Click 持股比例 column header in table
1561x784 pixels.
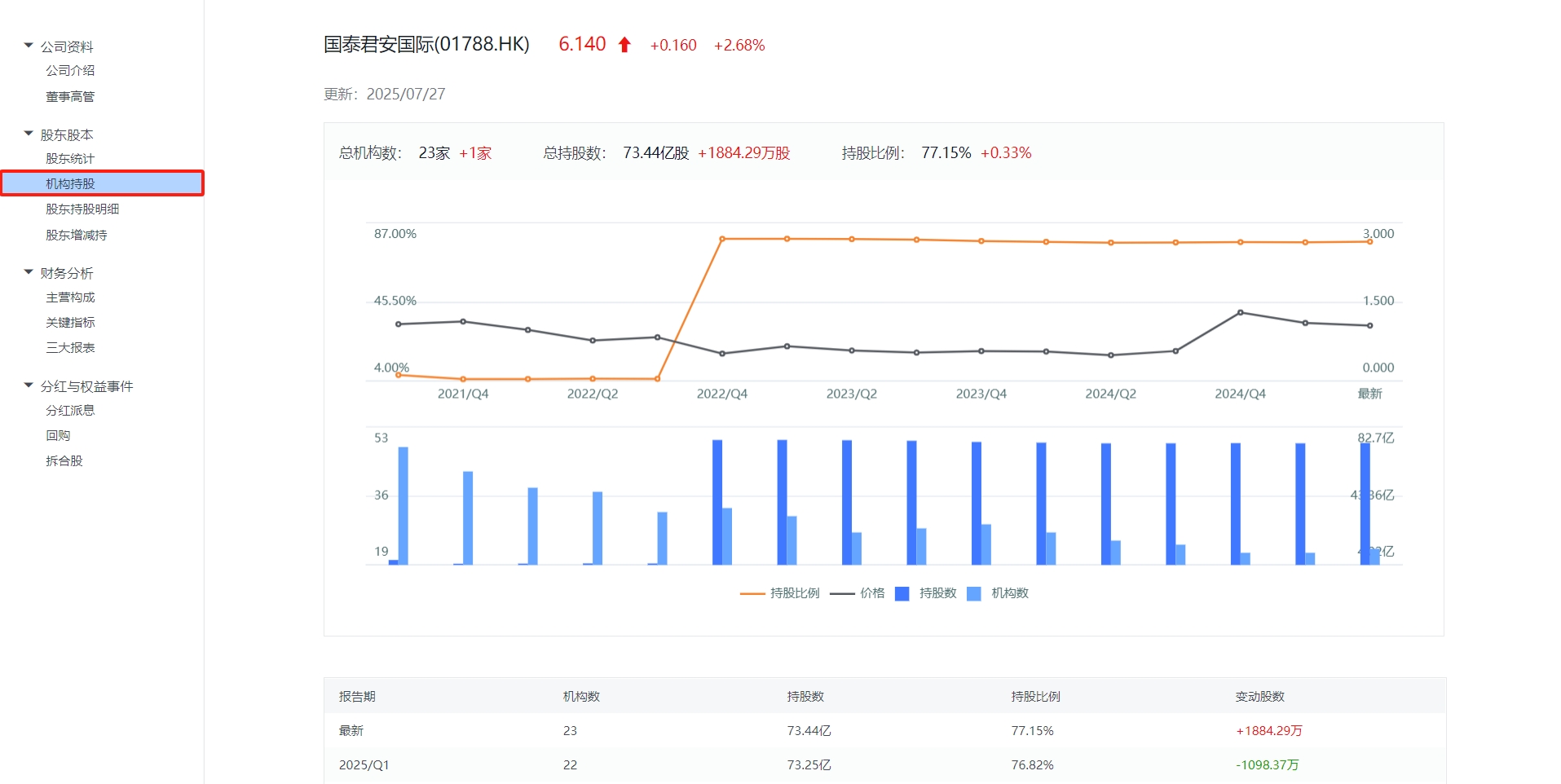[1036, 697]
